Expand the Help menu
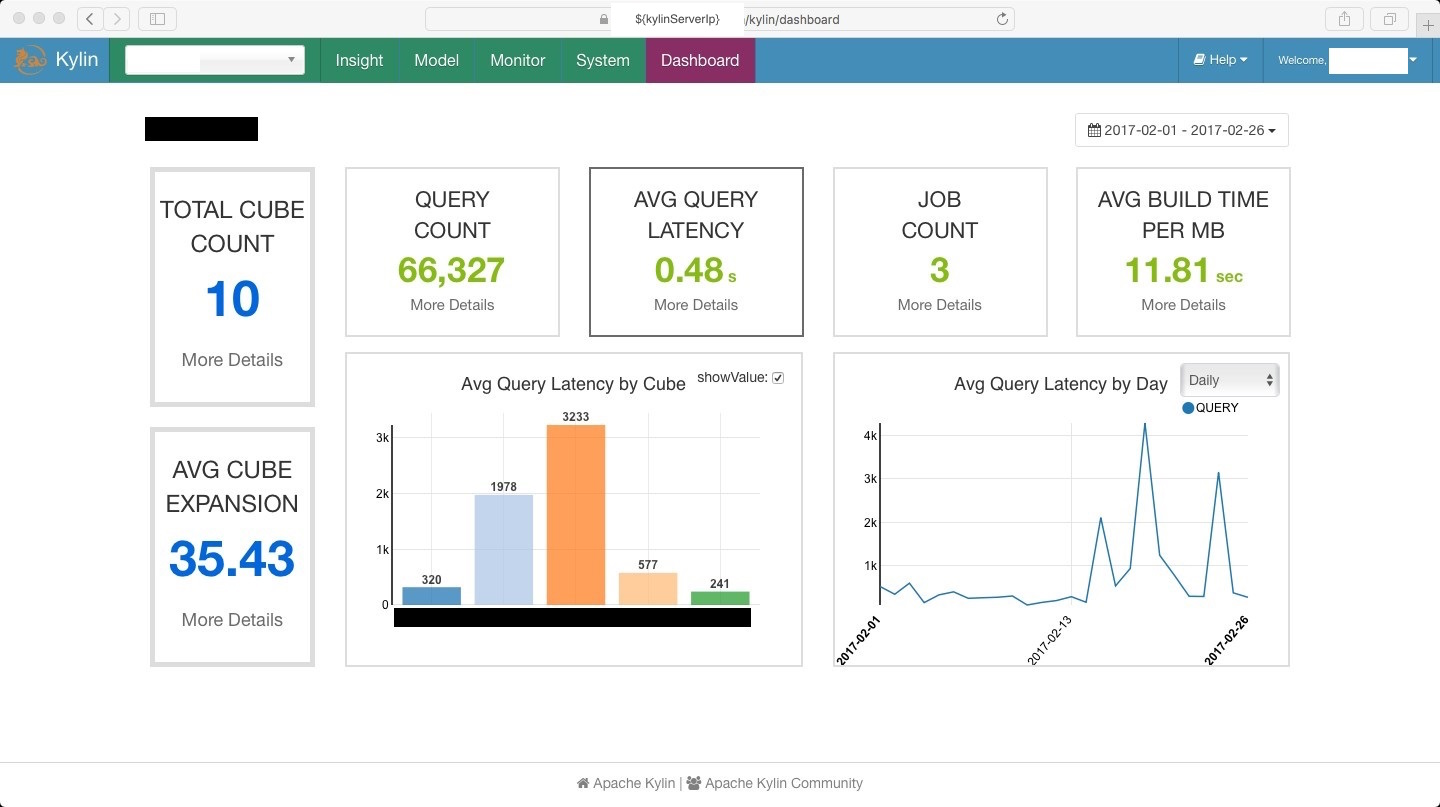 tap(1220, 60)
